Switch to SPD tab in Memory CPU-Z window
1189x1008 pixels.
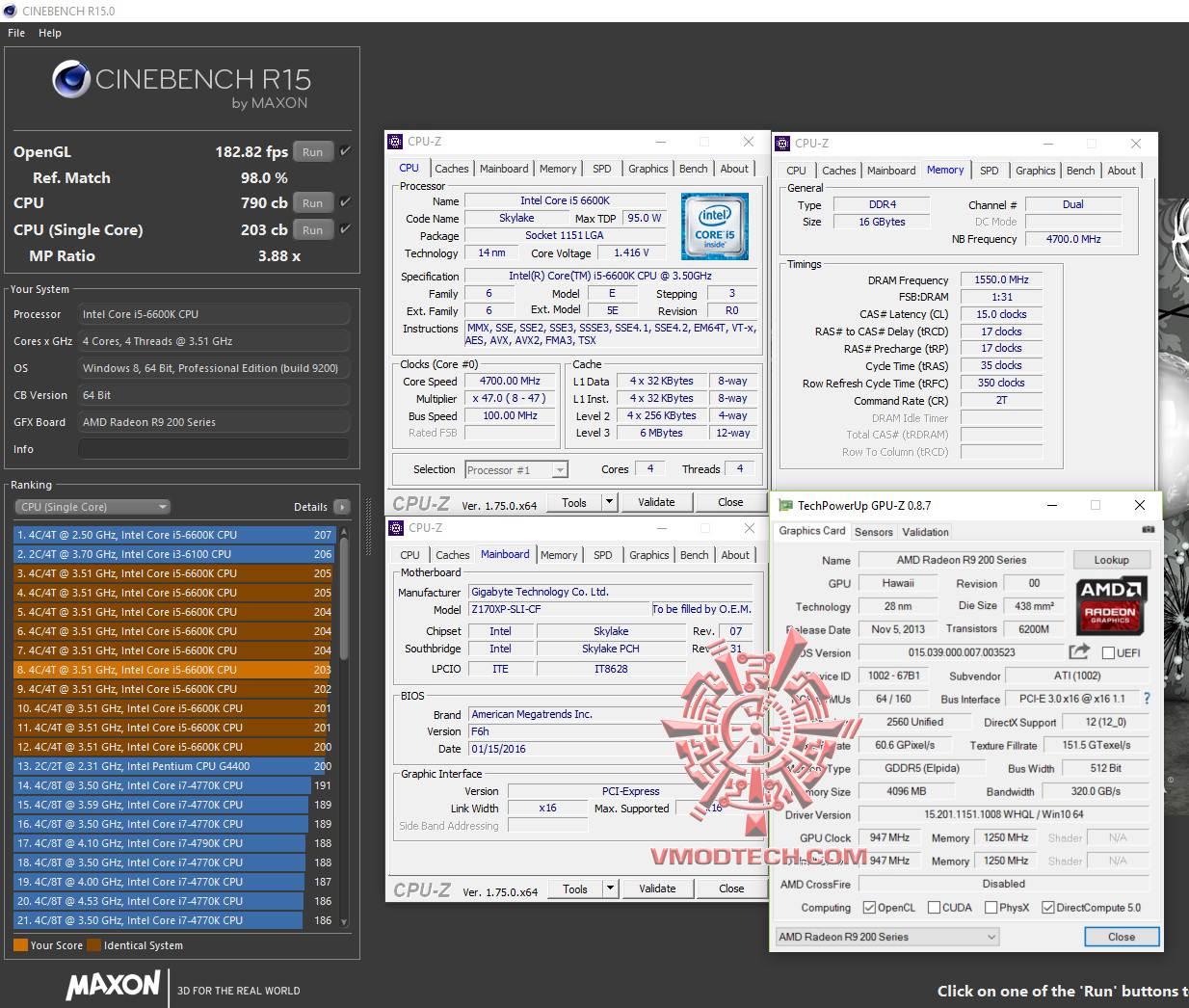[990, 171]
